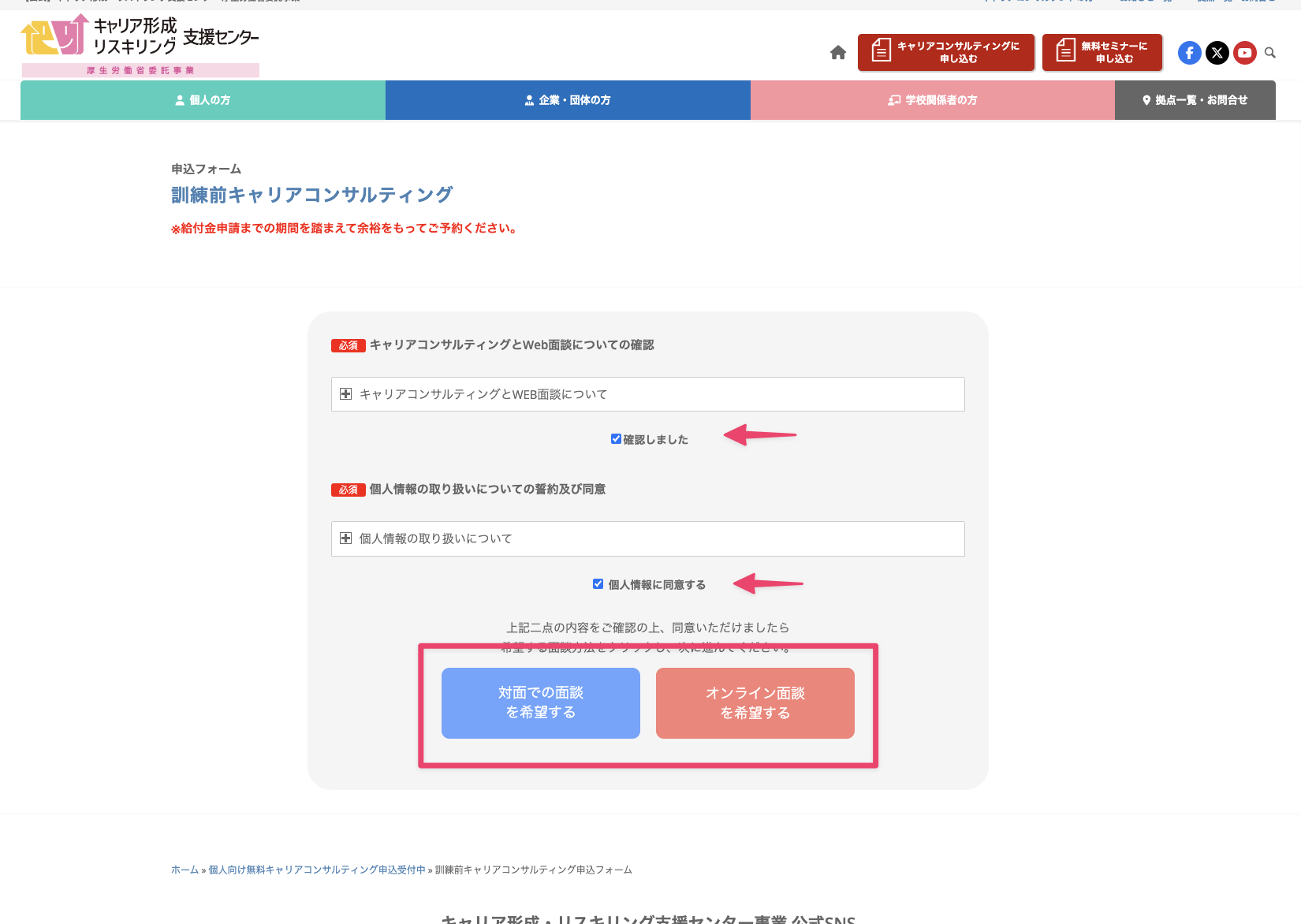Expand キャリアコンサルティングとWEB面談について section
This screenshot has width=1301, height=924.
click(x=345, y=393)
